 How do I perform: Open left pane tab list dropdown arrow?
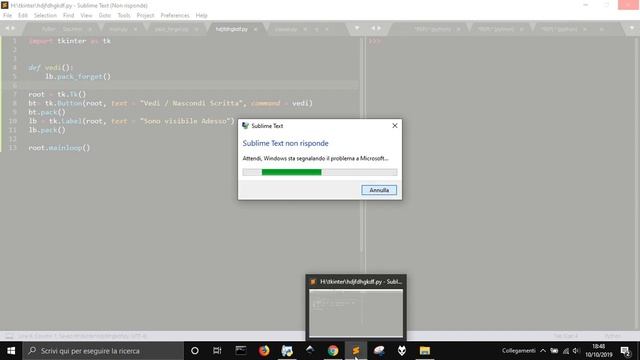click(357, 29)
